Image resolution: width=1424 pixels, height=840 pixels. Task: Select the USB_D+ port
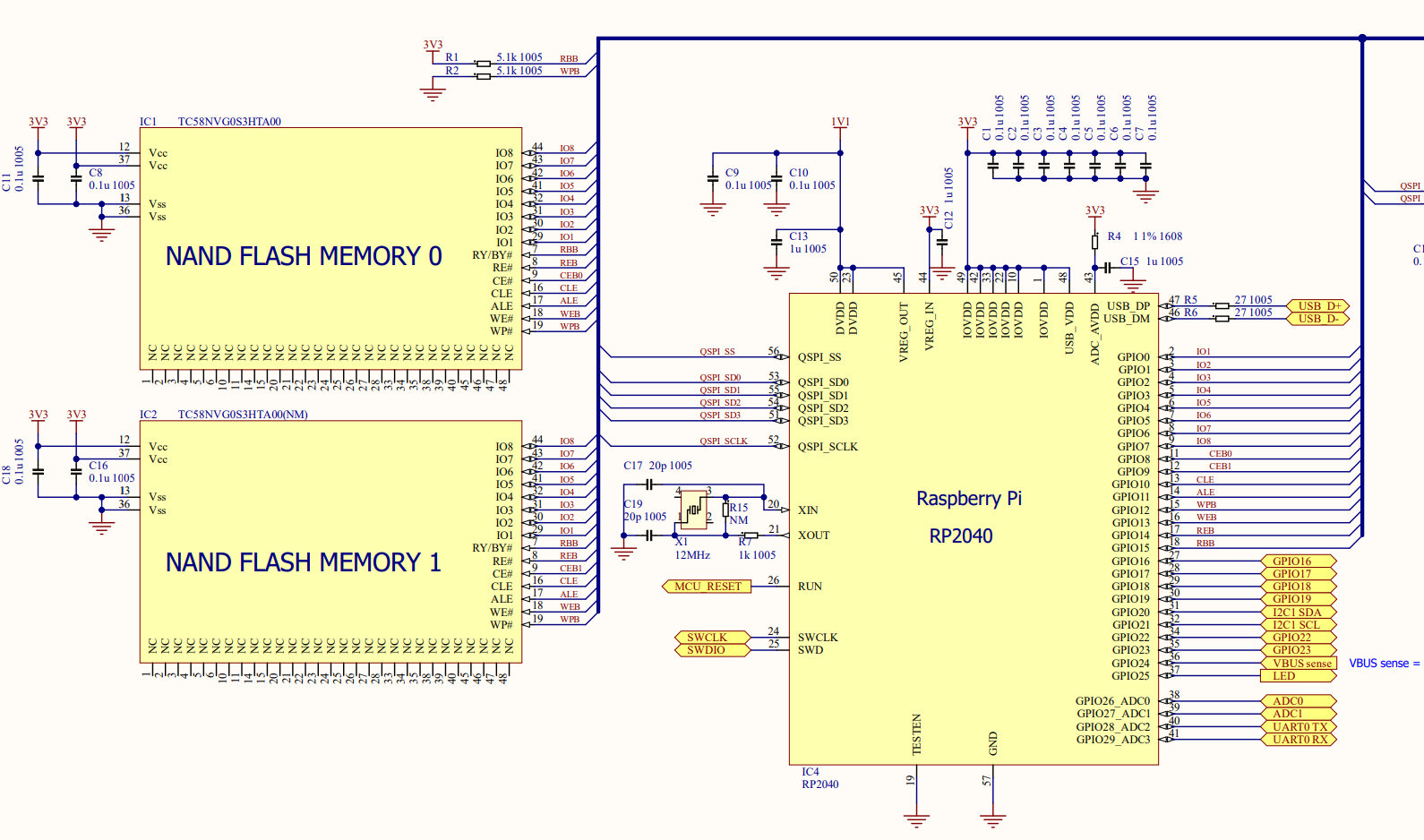[x=1317, y=306]
